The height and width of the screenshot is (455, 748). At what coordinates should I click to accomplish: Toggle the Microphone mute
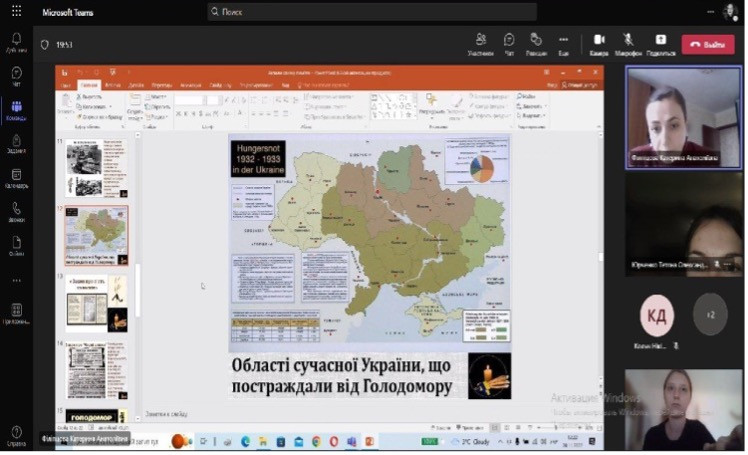629,43
